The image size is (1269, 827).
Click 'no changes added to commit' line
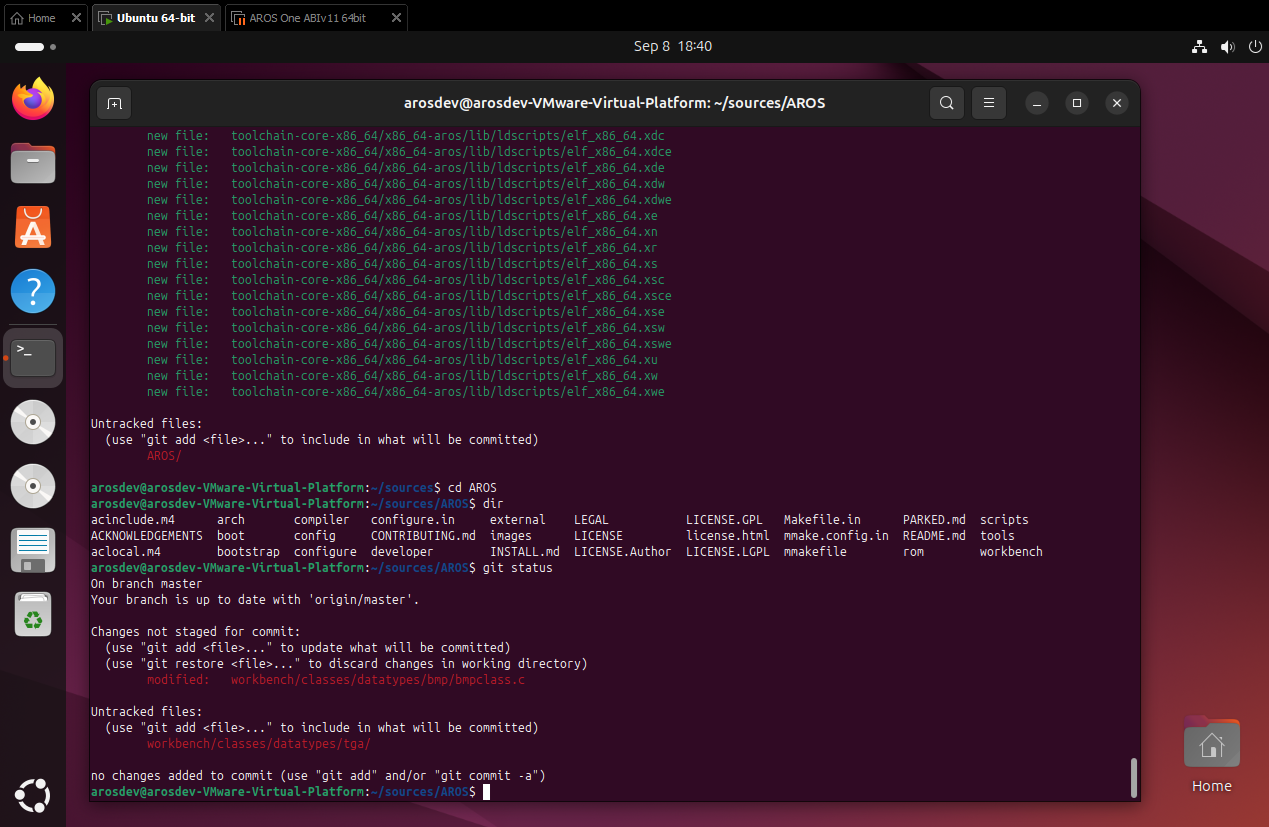[318, 776]
